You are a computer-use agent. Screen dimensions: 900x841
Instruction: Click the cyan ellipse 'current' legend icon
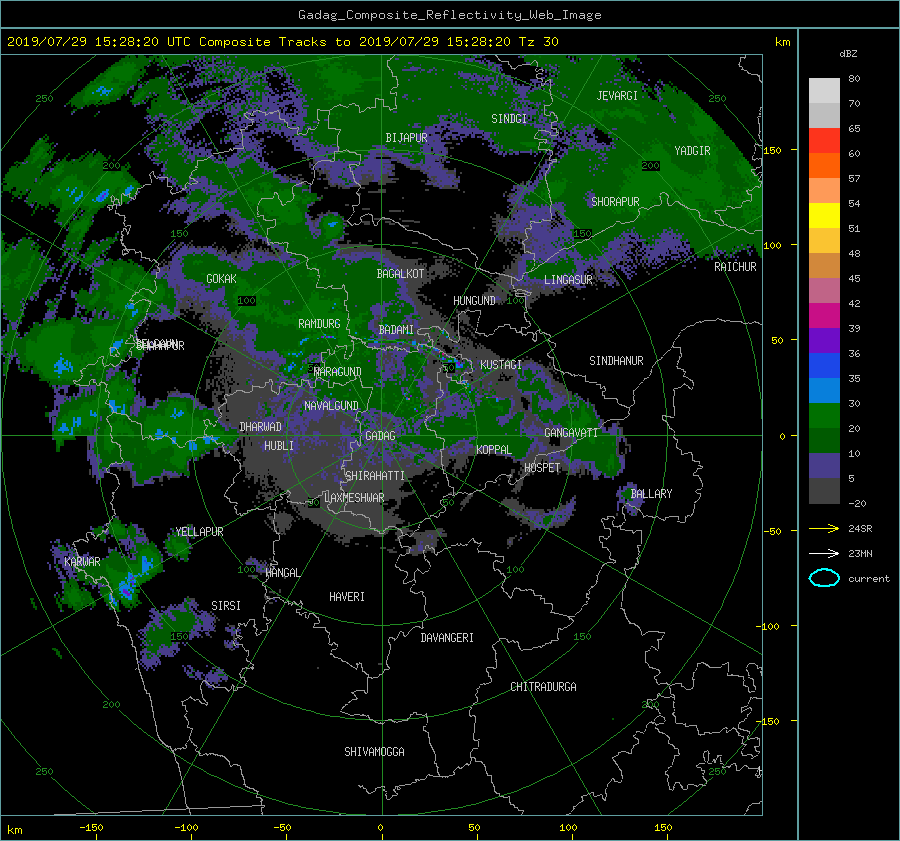tap(824, 578)
